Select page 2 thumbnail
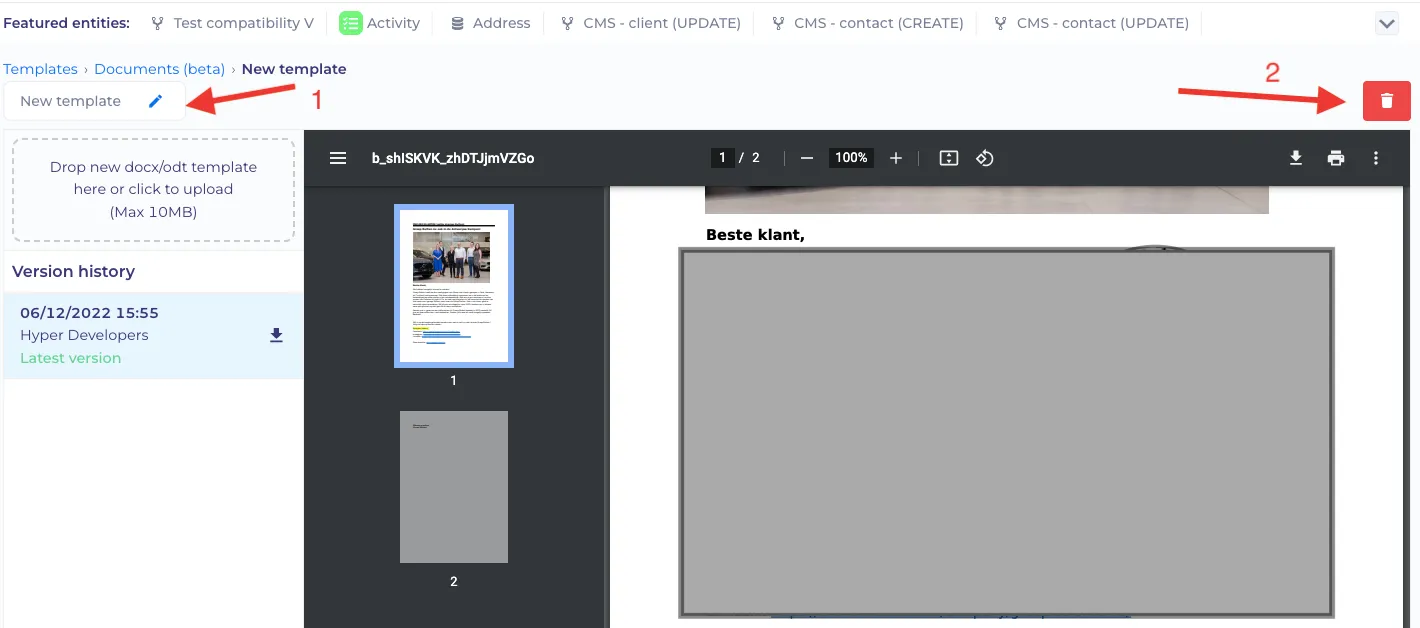Screen dimensions: 1420x628 click(453, 487)
